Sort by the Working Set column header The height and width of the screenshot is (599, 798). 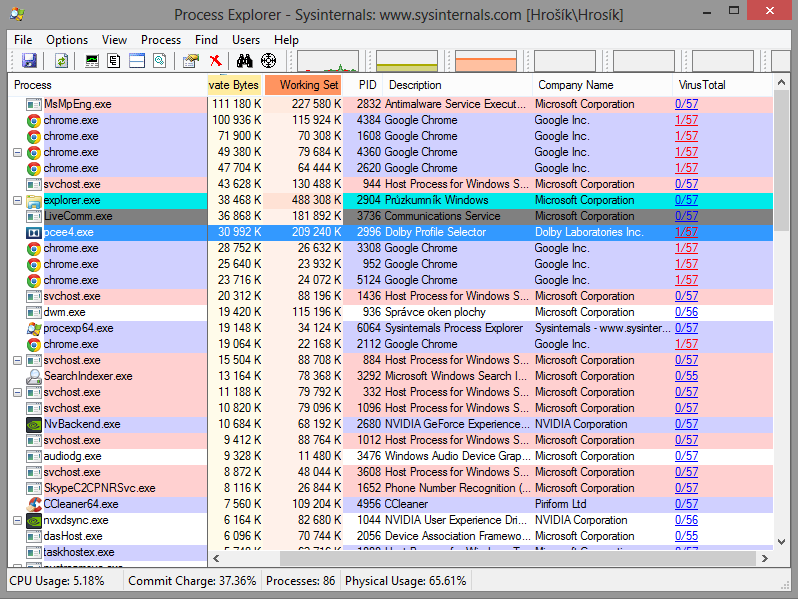pyautogui.click(x=303, y=85)
